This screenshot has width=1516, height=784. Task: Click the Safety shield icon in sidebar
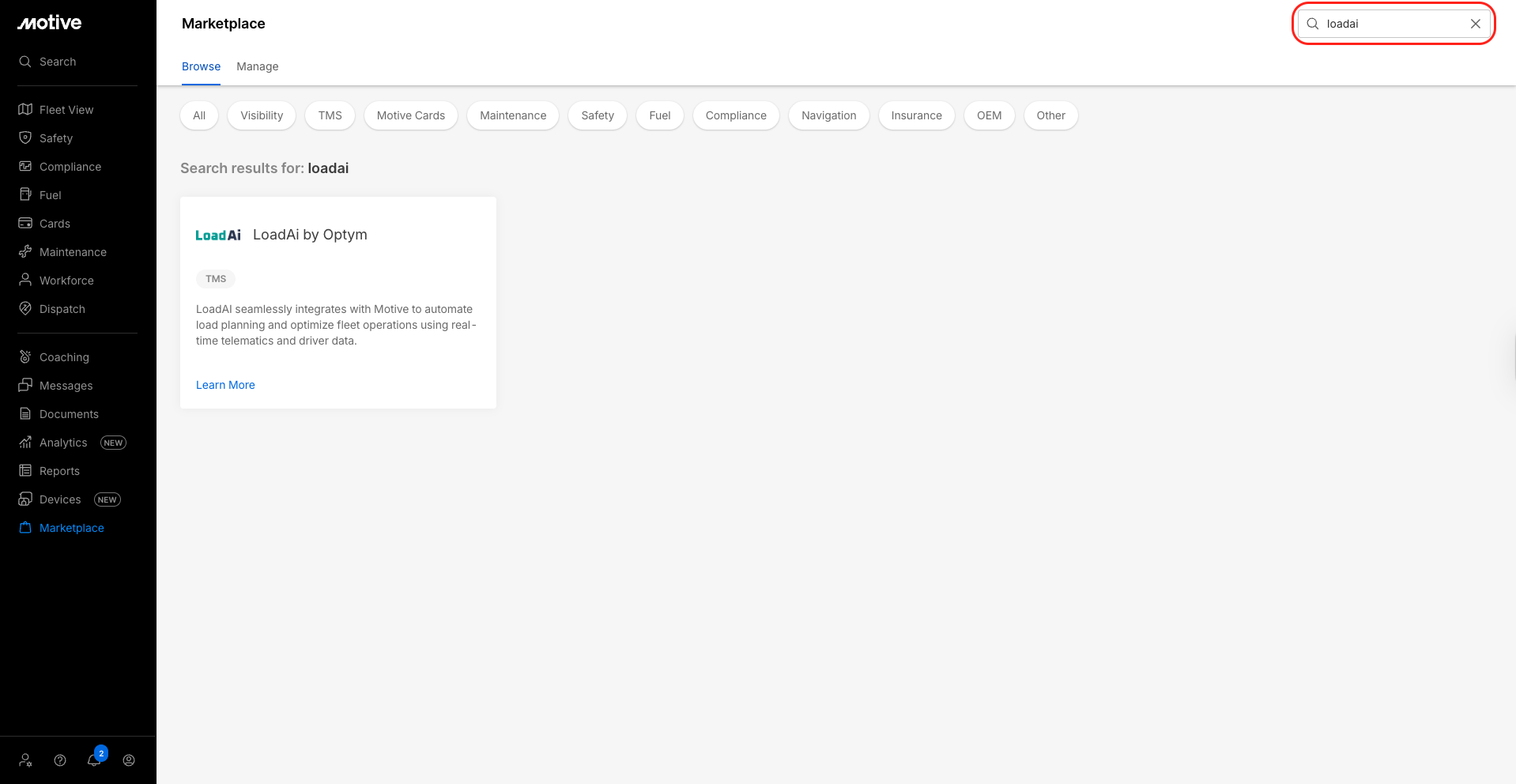[25, 138]
